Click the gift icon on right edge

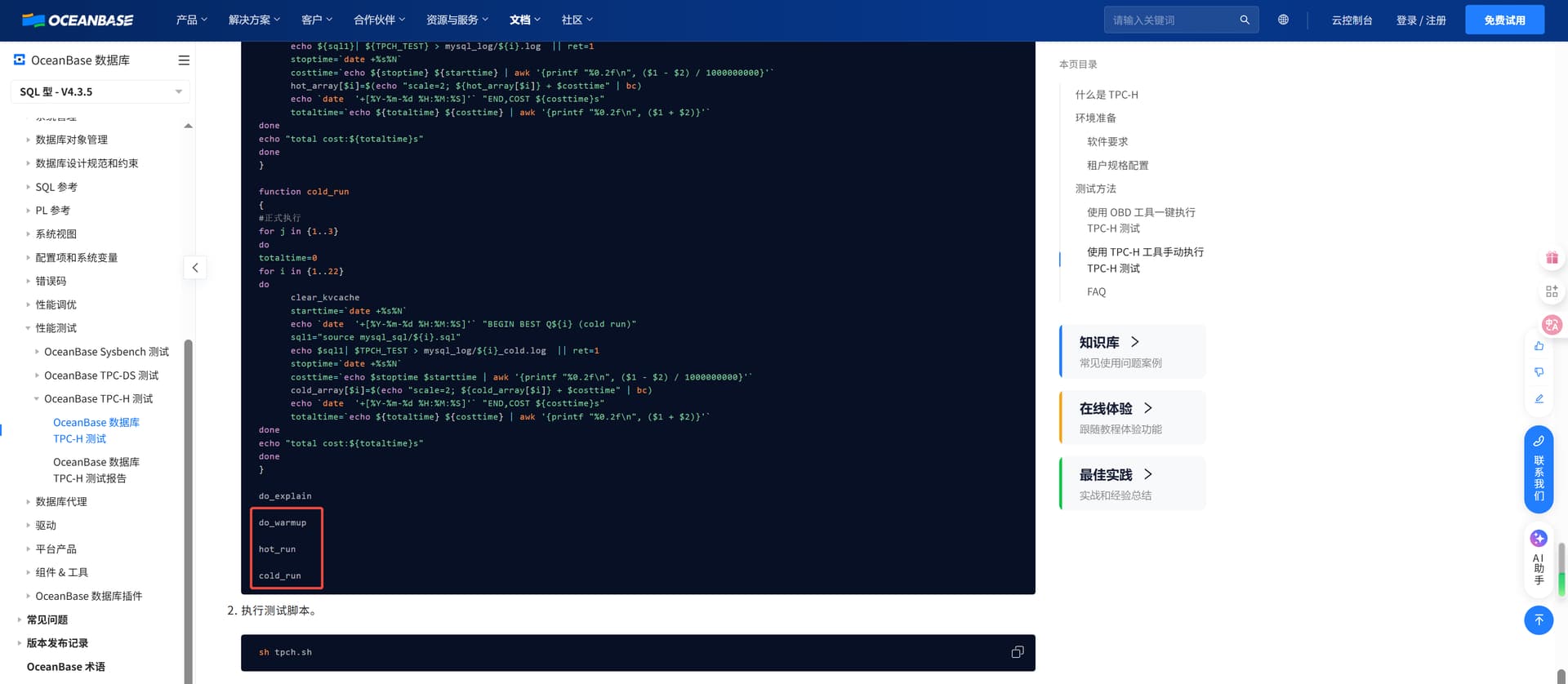1552,258
